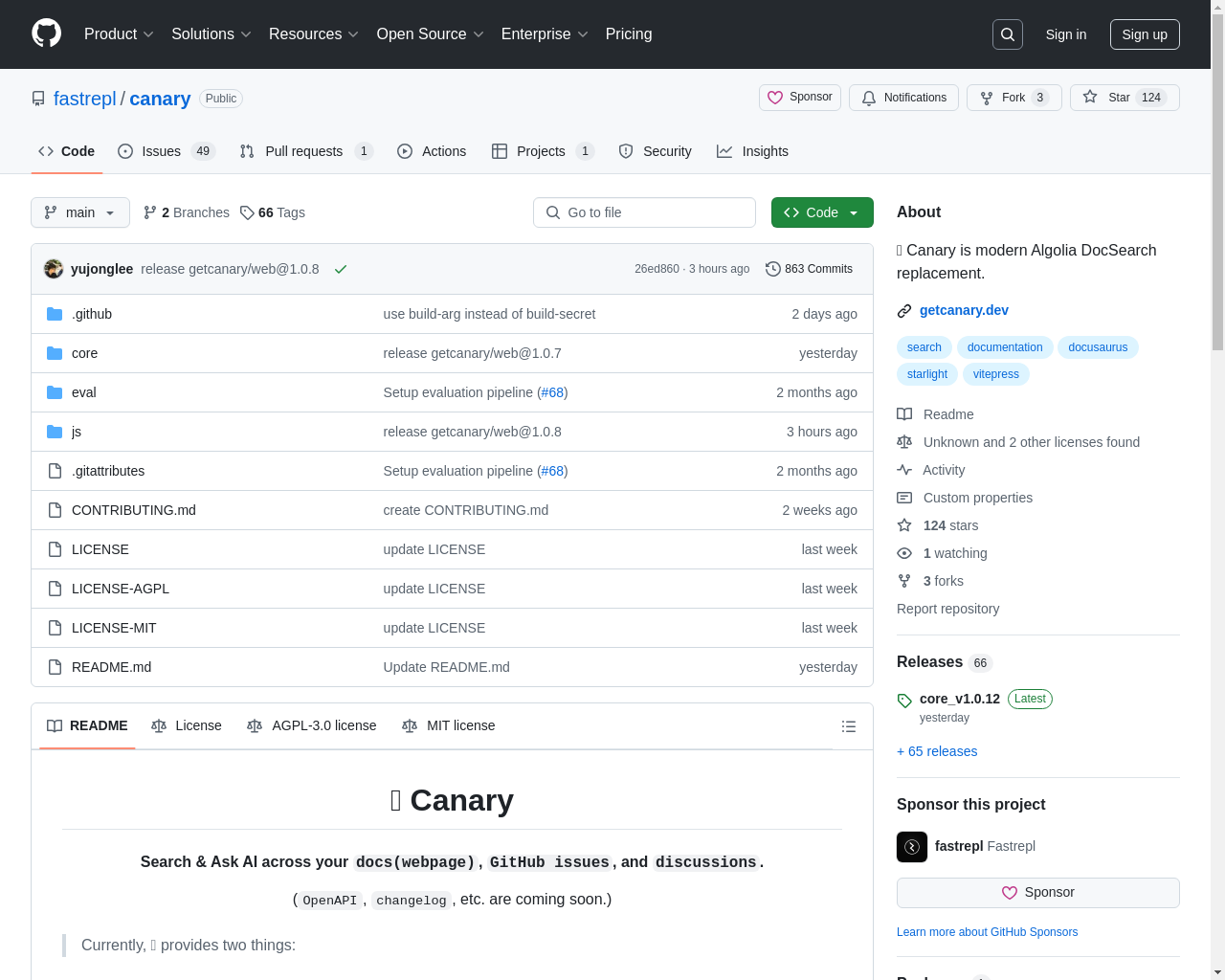Screen dimensions: 1225x980
Task: Click the Activity pulse icon
Action: (904, 470)
